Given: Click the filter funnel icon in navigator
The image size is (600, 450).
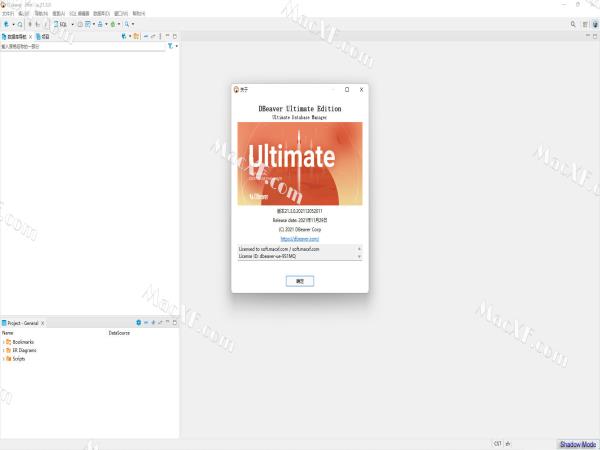Looking at the screenshot, I should coord(170,46).
